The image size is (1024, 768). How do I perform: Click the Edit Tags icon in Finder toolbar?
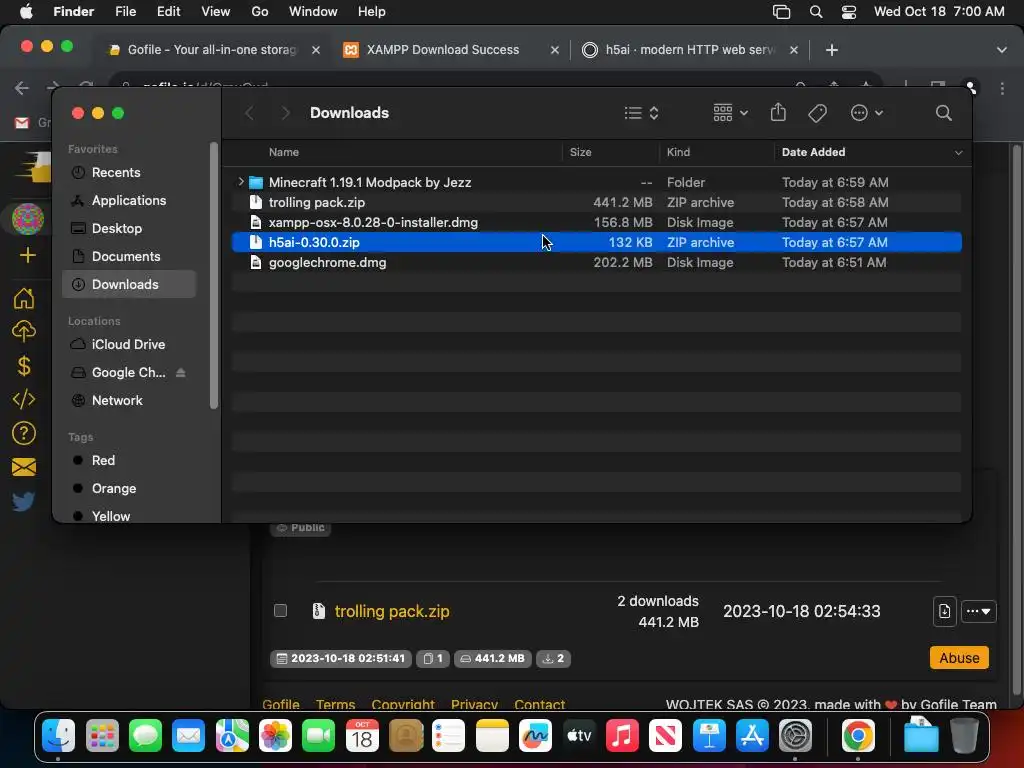817,113
